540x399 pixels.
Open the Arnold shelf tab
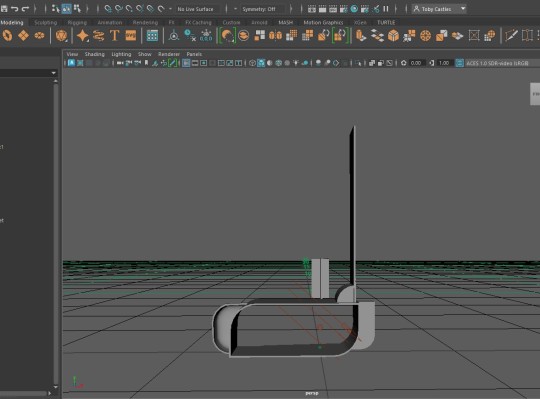[x=259, y=22]
